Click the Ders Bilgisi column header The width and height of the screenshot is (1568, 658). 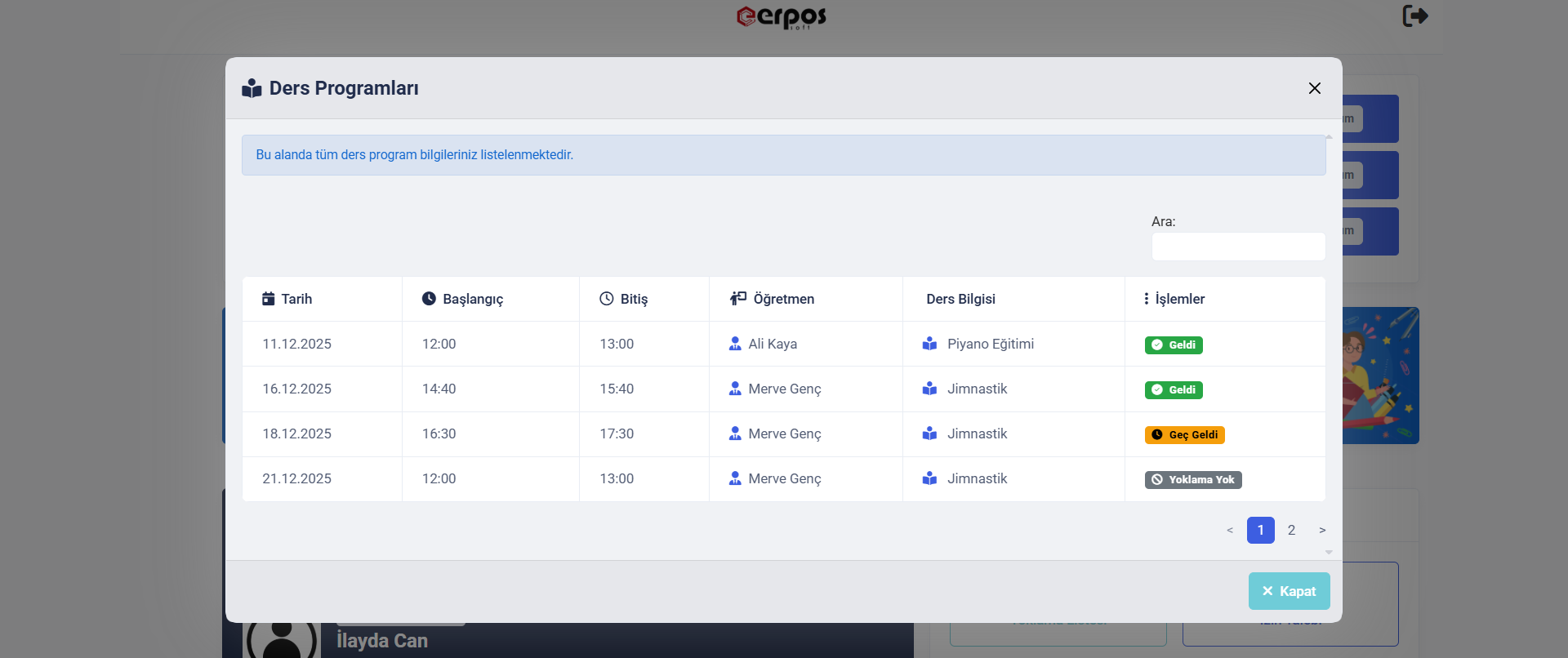click(x=960, y=299)
